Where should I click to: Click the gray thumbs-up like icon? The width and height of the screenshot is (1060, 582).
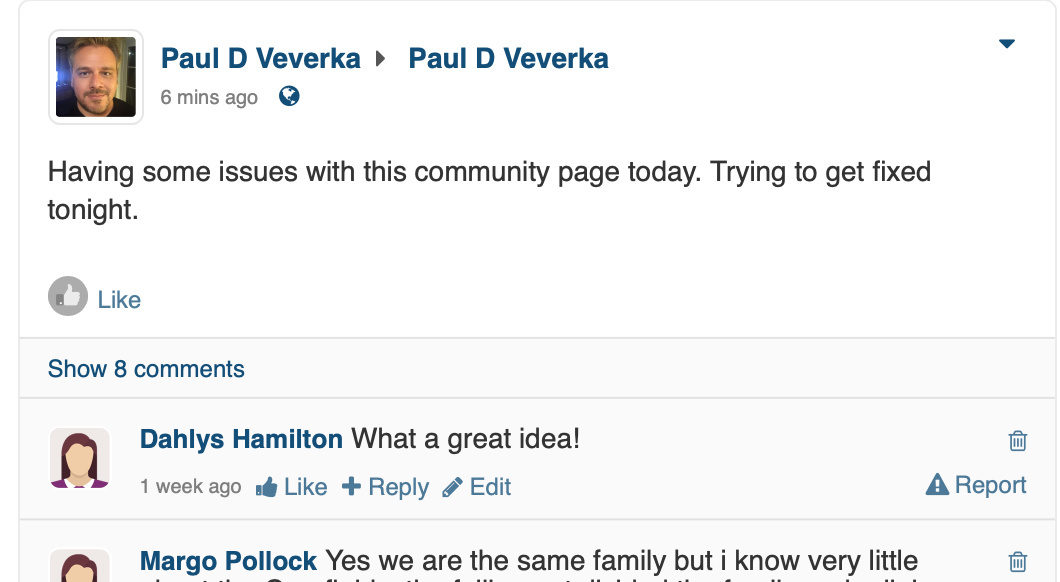[68, 296]
